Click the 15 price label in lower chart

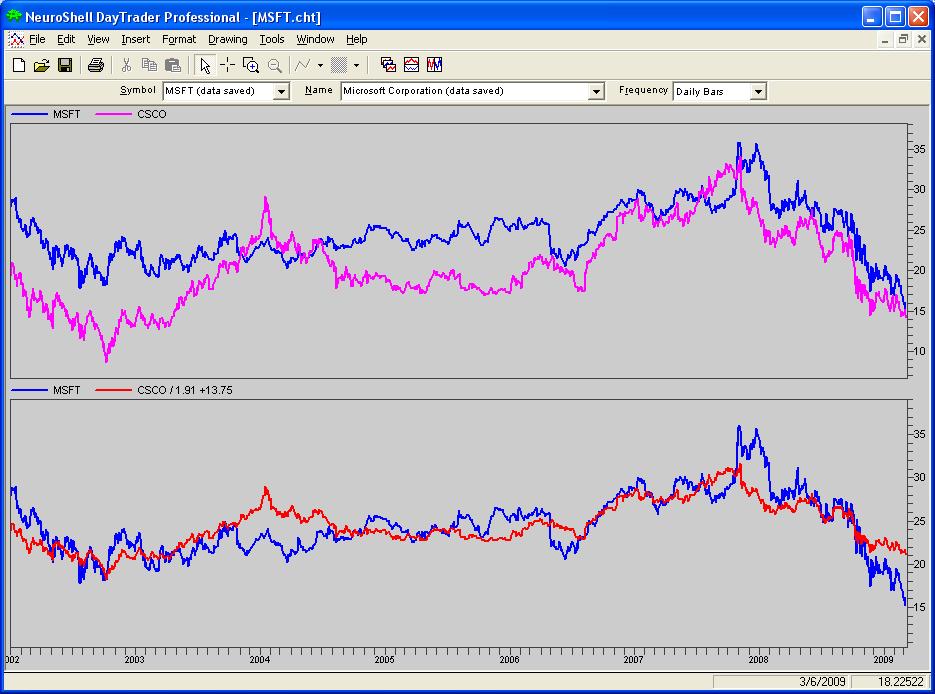pyautogui.click(x=919, y=607)
